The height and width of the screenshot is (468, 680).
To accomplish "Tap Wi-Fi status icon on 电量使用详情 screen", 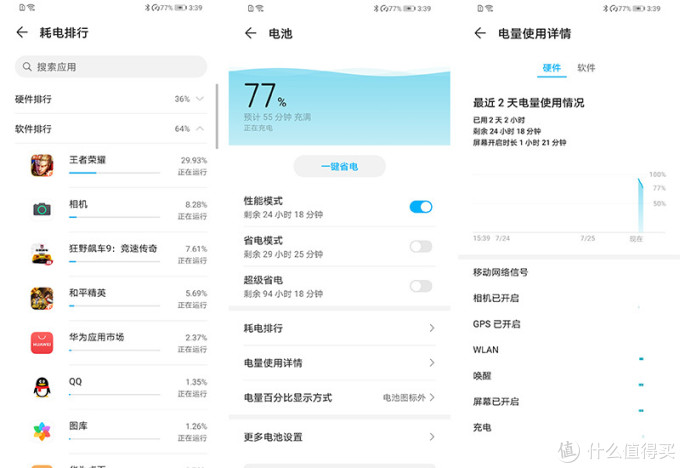I will click(490, 8).
